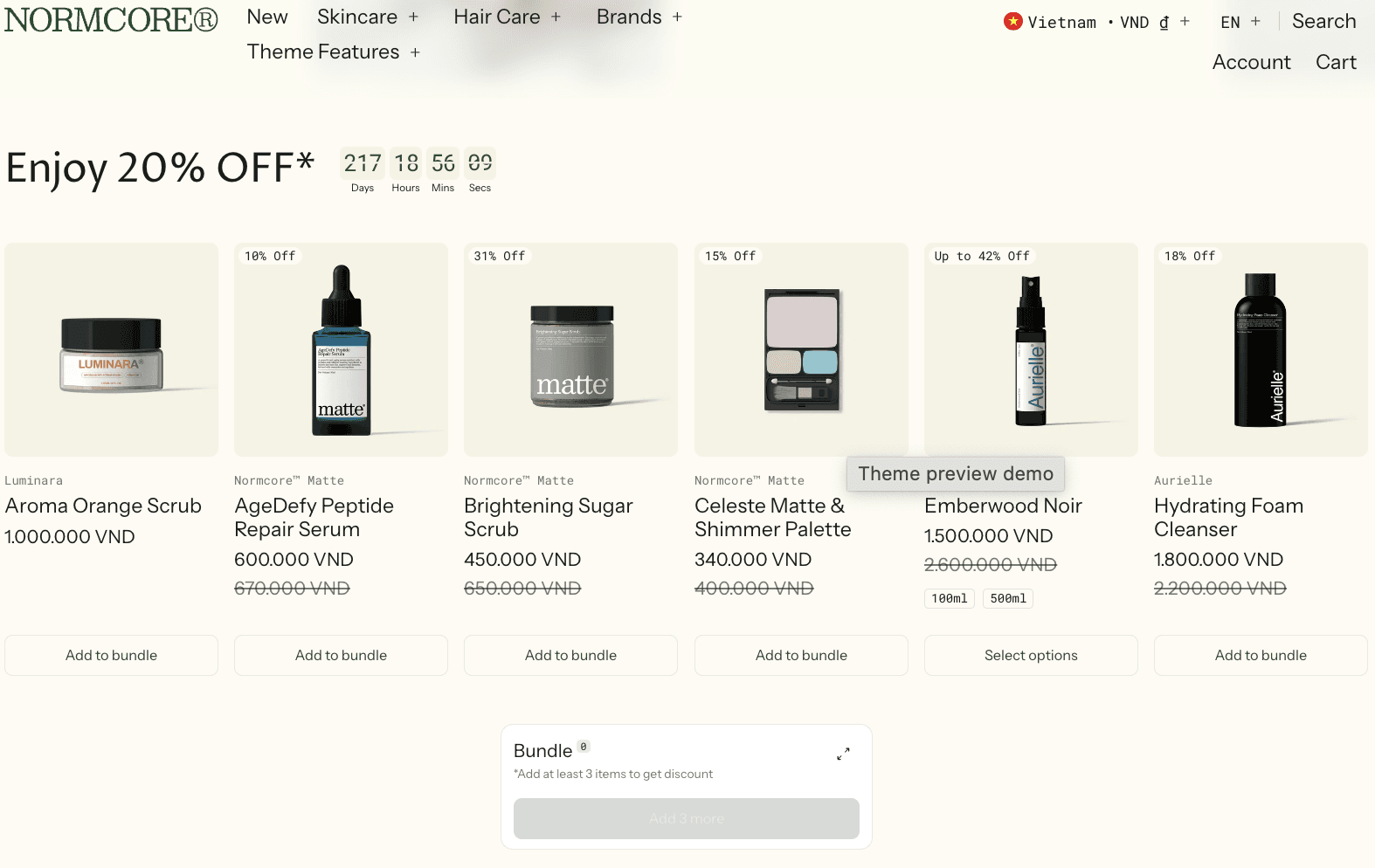Open Search
This screenshot has height=868, width=1375.
click(1323, 21)
